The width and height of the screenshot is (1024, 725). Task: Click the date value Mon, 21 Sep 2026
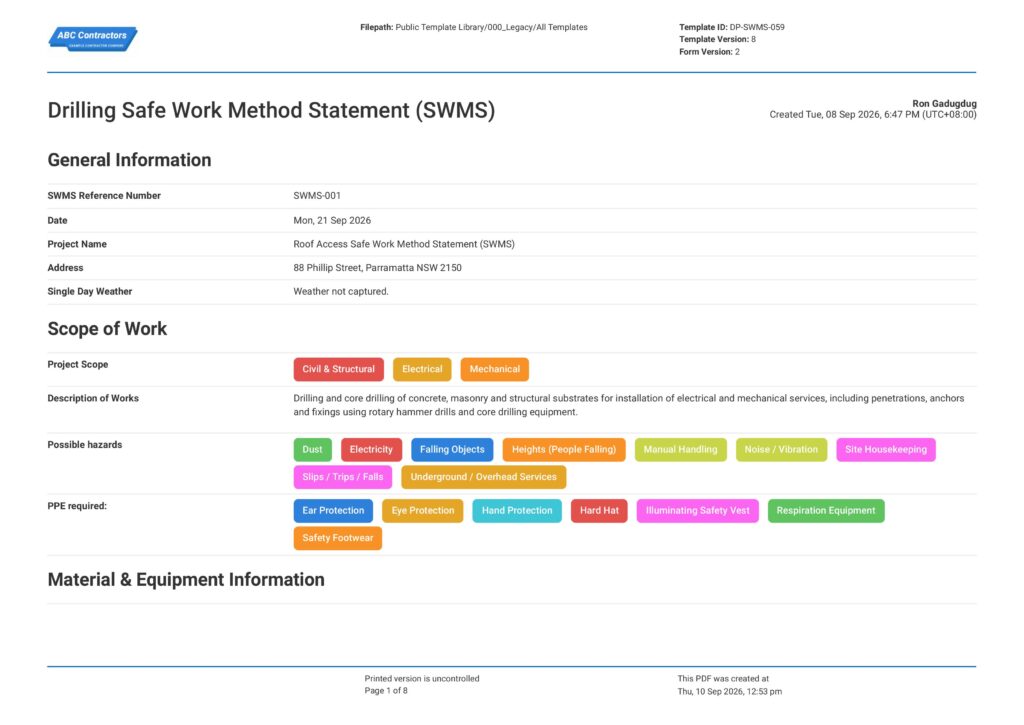(332, 220)
